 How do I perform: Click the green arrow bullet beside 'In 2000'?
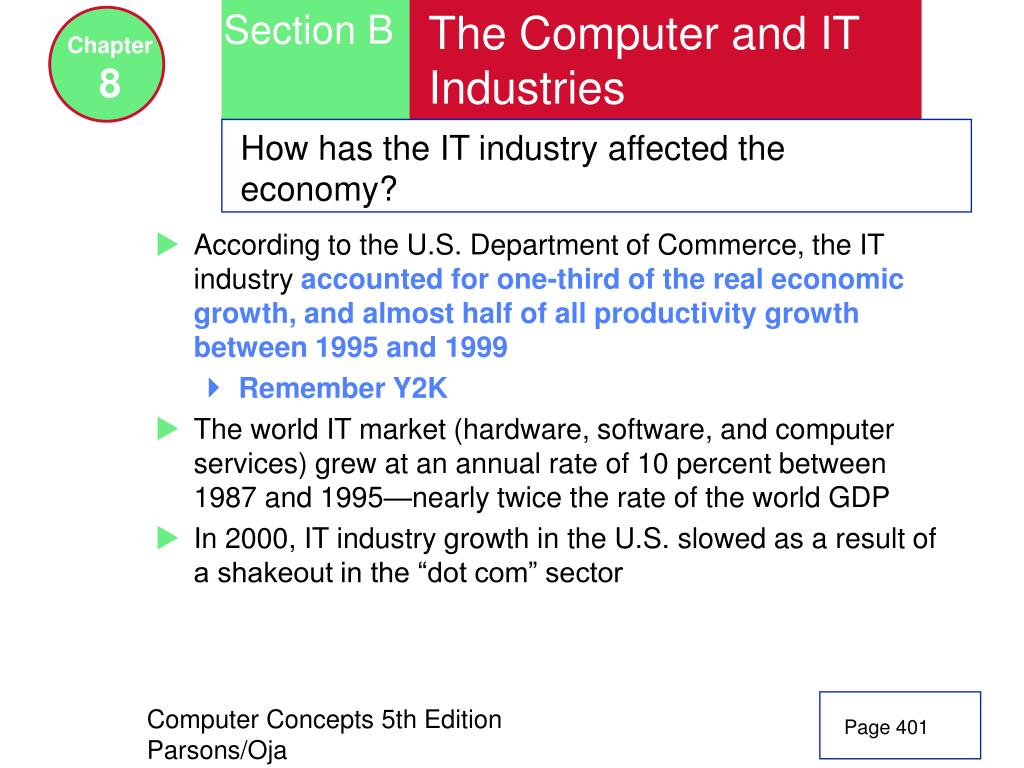[168, 538]
